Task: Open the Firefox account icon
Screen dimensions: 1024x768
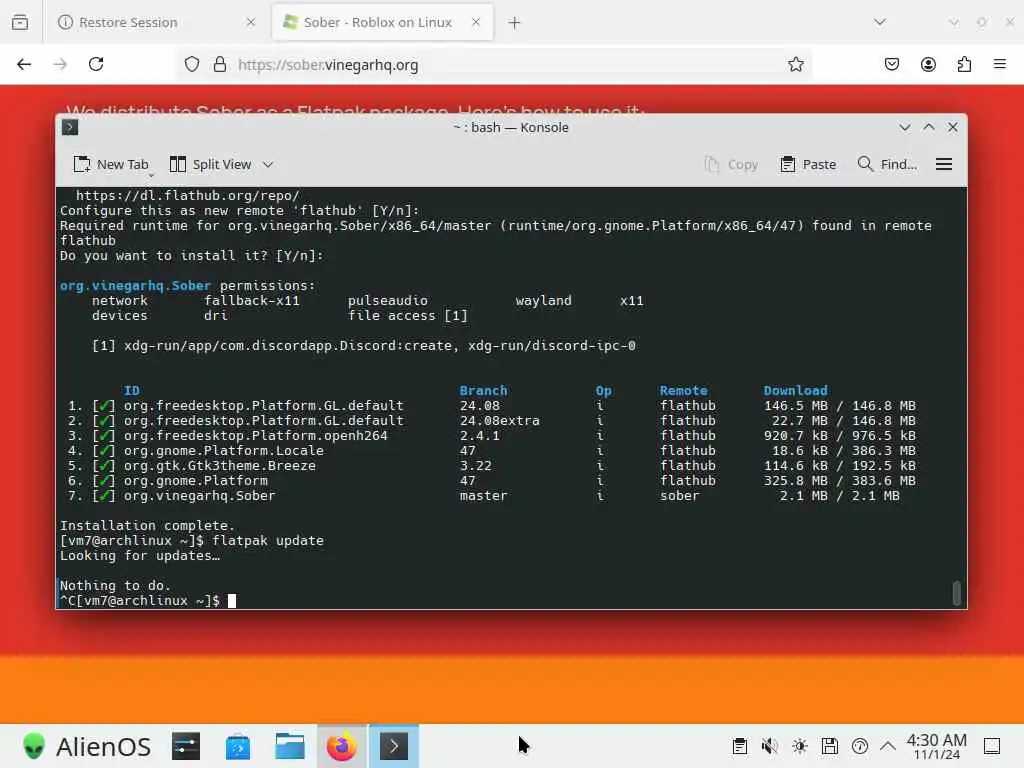Action: pyautogui.click(x=928, y=64)
